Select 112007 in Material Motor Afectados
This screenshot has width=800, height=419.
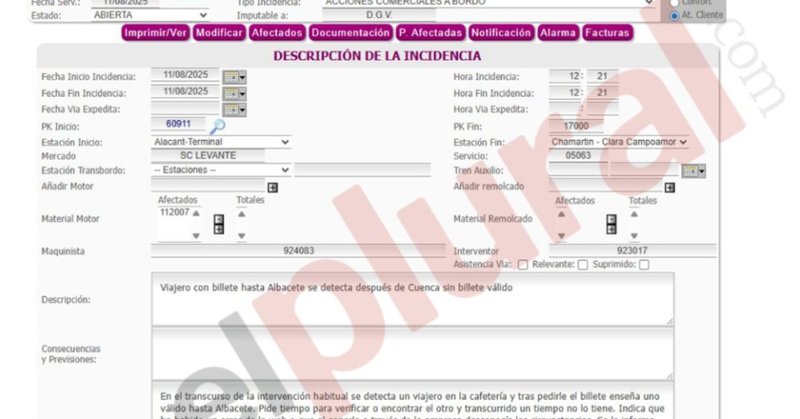pyautogui.click(x=174, y=212)
